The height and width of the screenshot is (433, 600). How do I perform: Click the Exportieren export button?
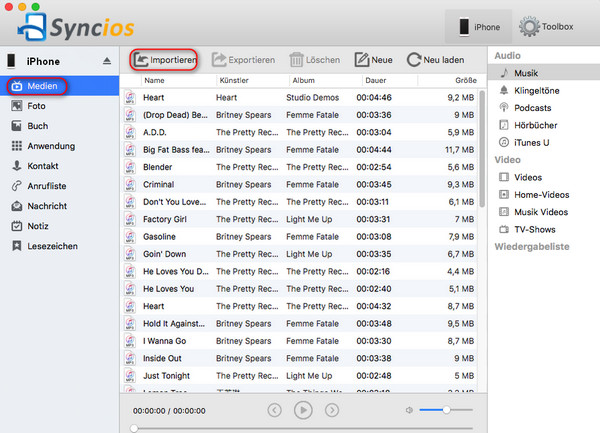(x=244, y=60)
